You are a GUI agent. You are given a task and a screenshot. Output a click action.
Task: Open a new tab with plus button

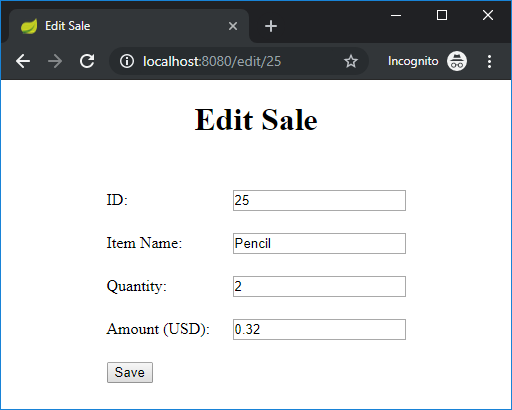coord(271,26)
